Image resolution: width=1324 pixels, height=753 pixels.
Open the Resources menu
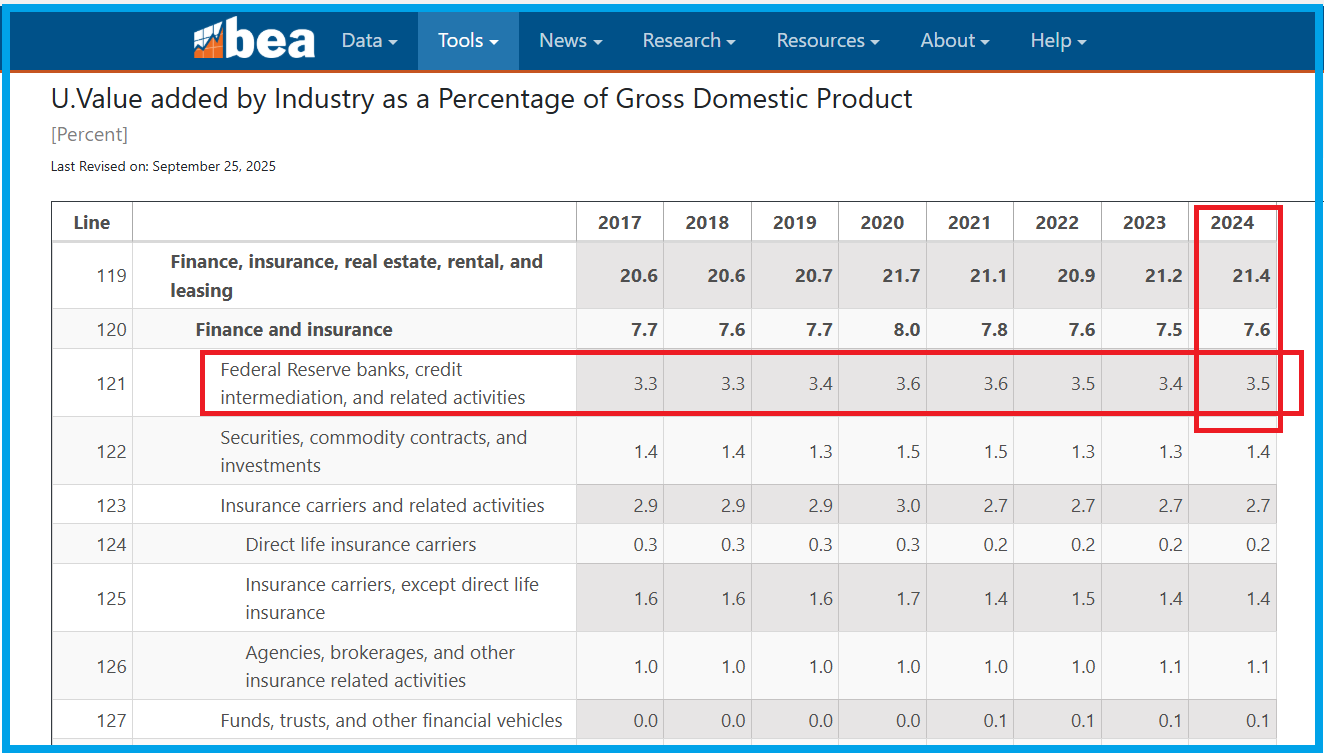click(827, 41)
